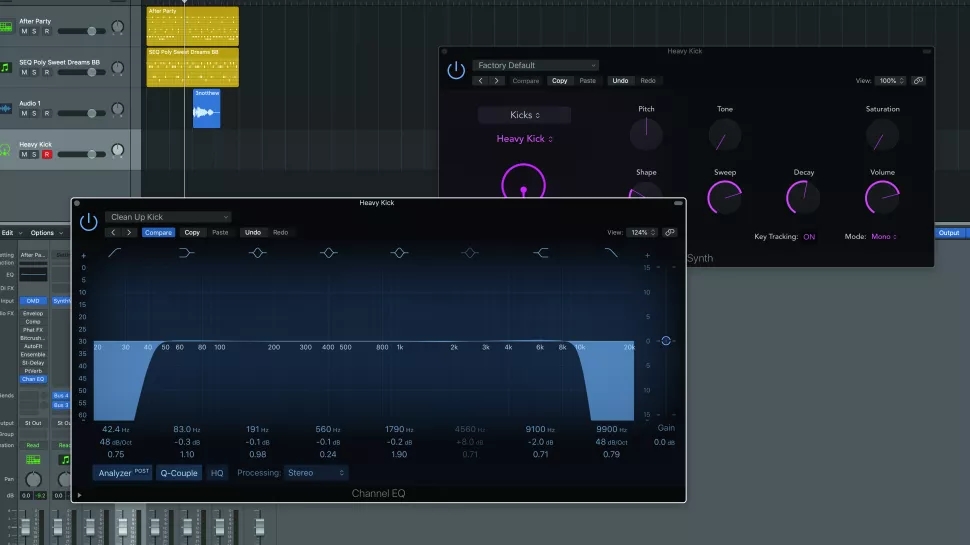
Task: Select next preset arrow in Channel EQ
Action: pos(129,232)
